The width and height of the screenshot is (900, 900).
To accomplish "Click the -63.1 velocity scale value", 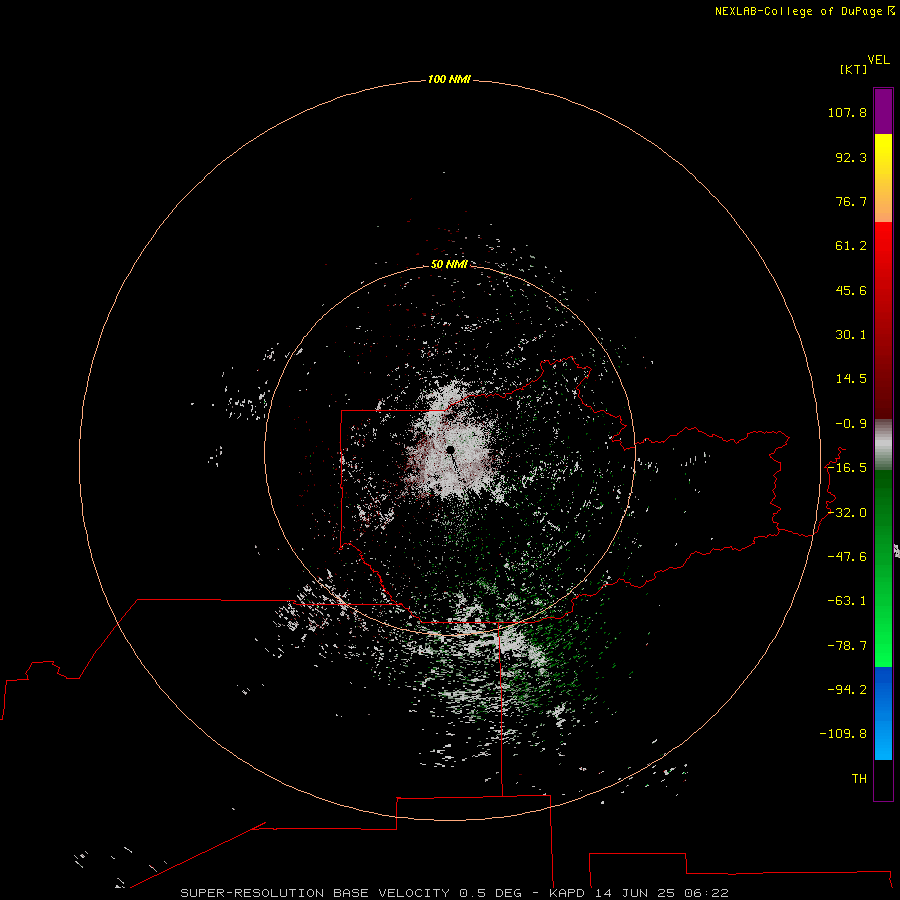I will [x=847, y=601].
